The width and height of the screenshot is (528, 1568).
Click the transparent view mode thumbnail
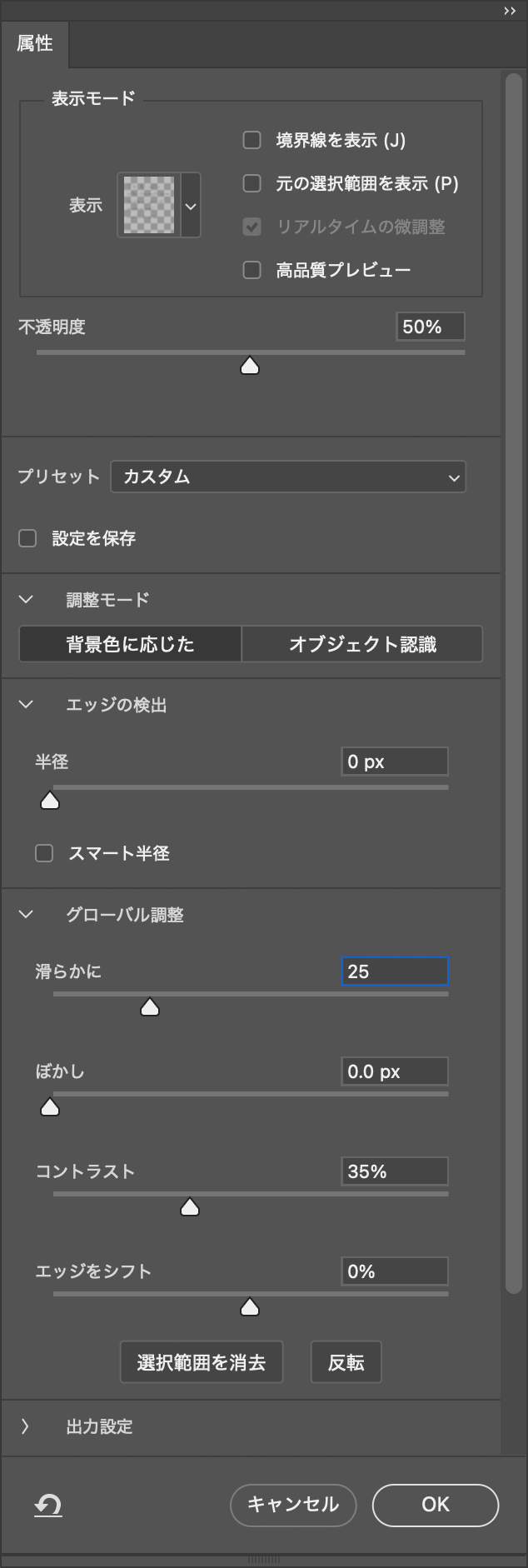(149, 205)
